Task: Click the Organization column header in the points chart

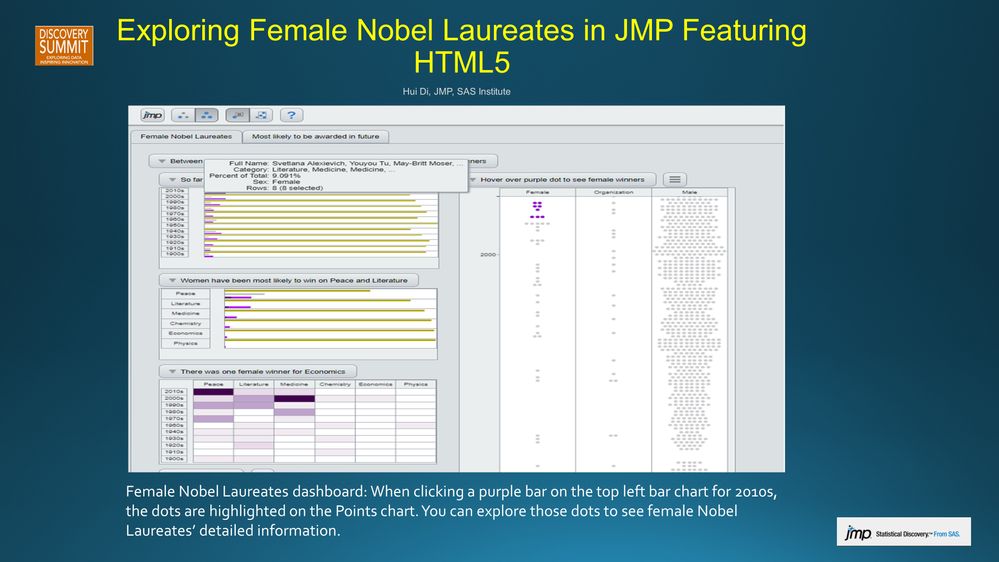Action: pos(614,192)
